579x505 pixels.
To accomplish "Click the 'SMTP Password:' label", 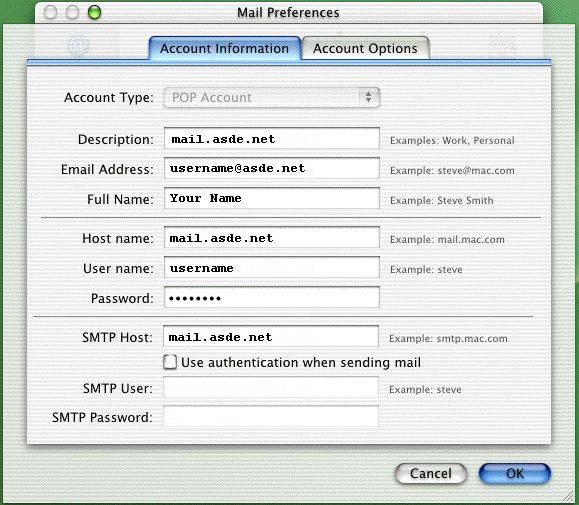I will tap(102, 417).
